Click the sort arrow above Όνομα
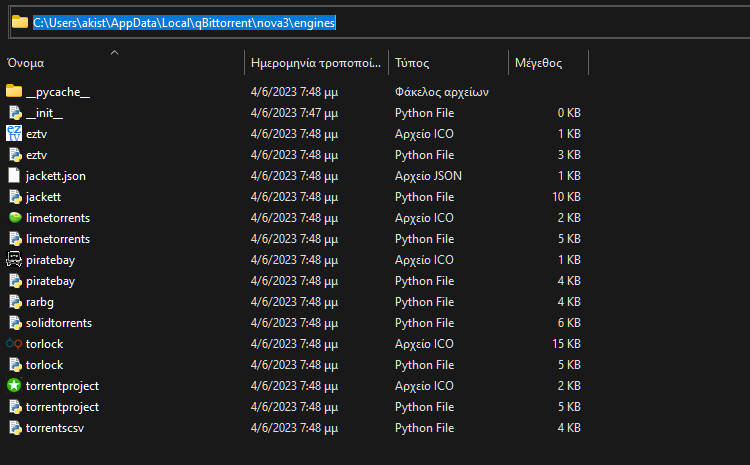Screen dimensions: 750x465 (x=114, y=52)
